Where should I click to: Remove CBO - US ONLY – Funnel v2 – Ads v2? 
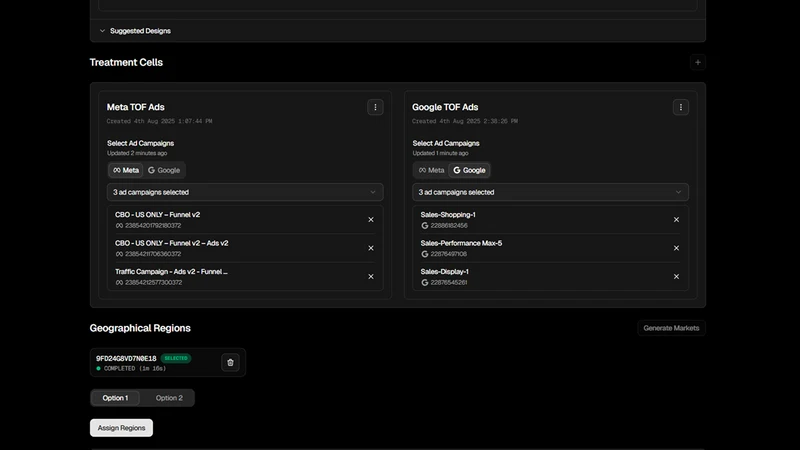click(x=371, y=248)
